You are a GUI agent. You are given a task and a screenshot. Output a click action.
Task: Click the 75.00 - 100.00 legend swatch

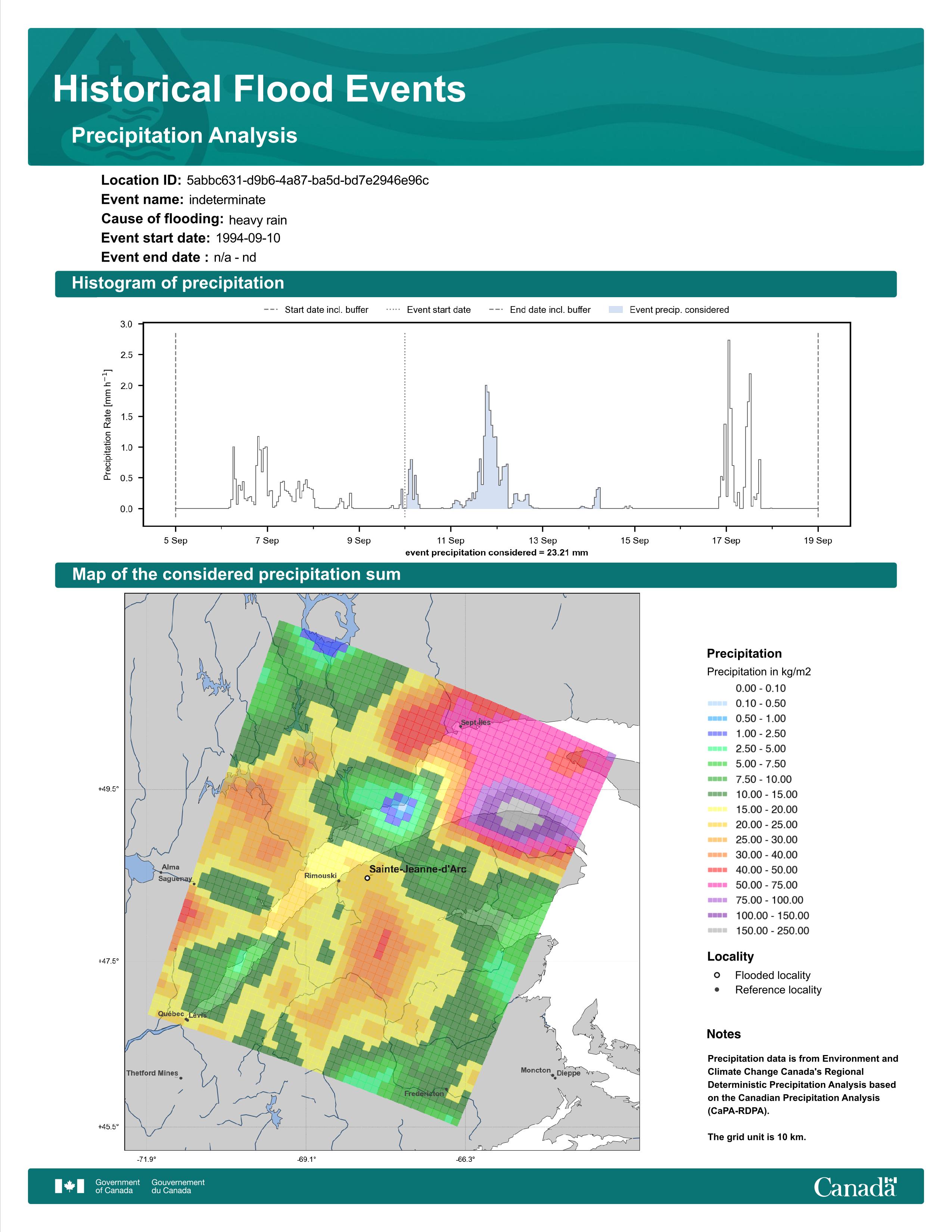coord(718,900)
